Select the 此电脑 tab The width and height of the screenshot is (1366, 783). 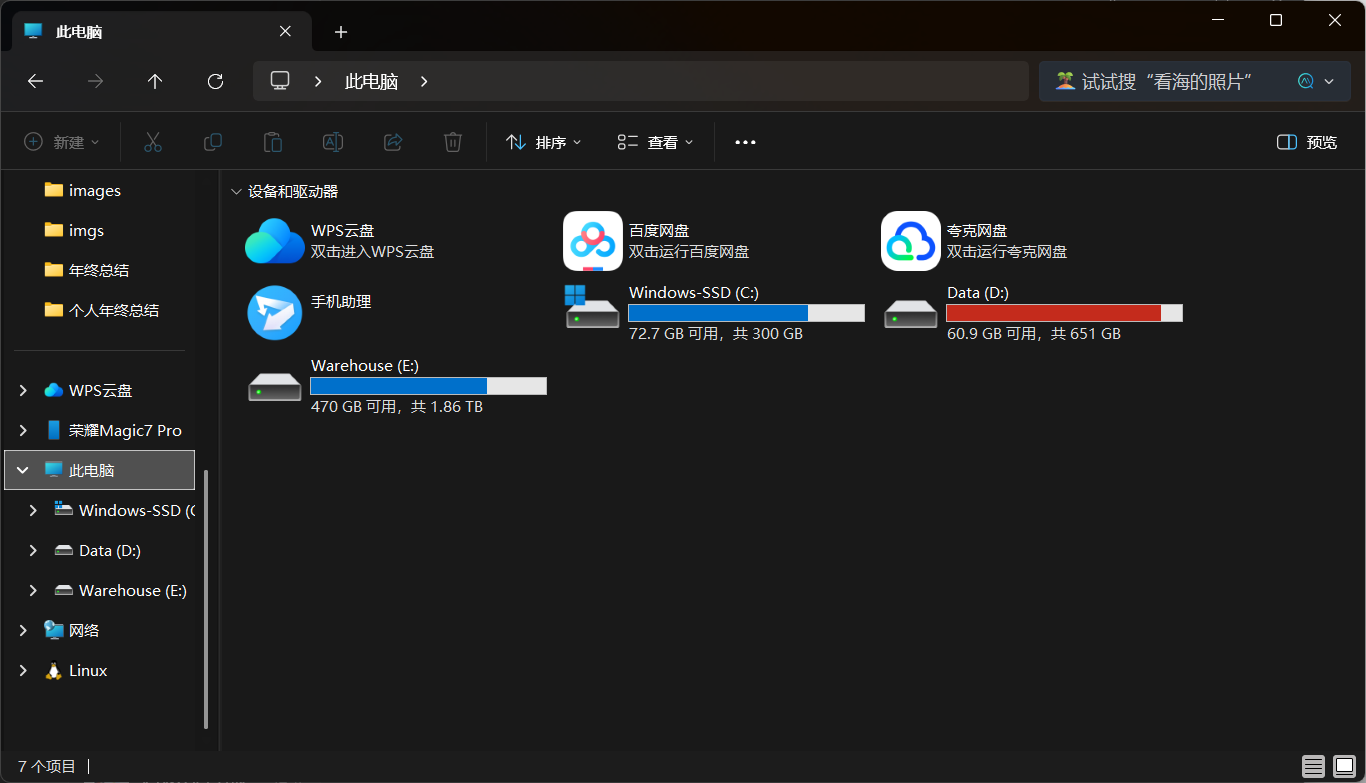pyautogui.click(x=160, y=31)
